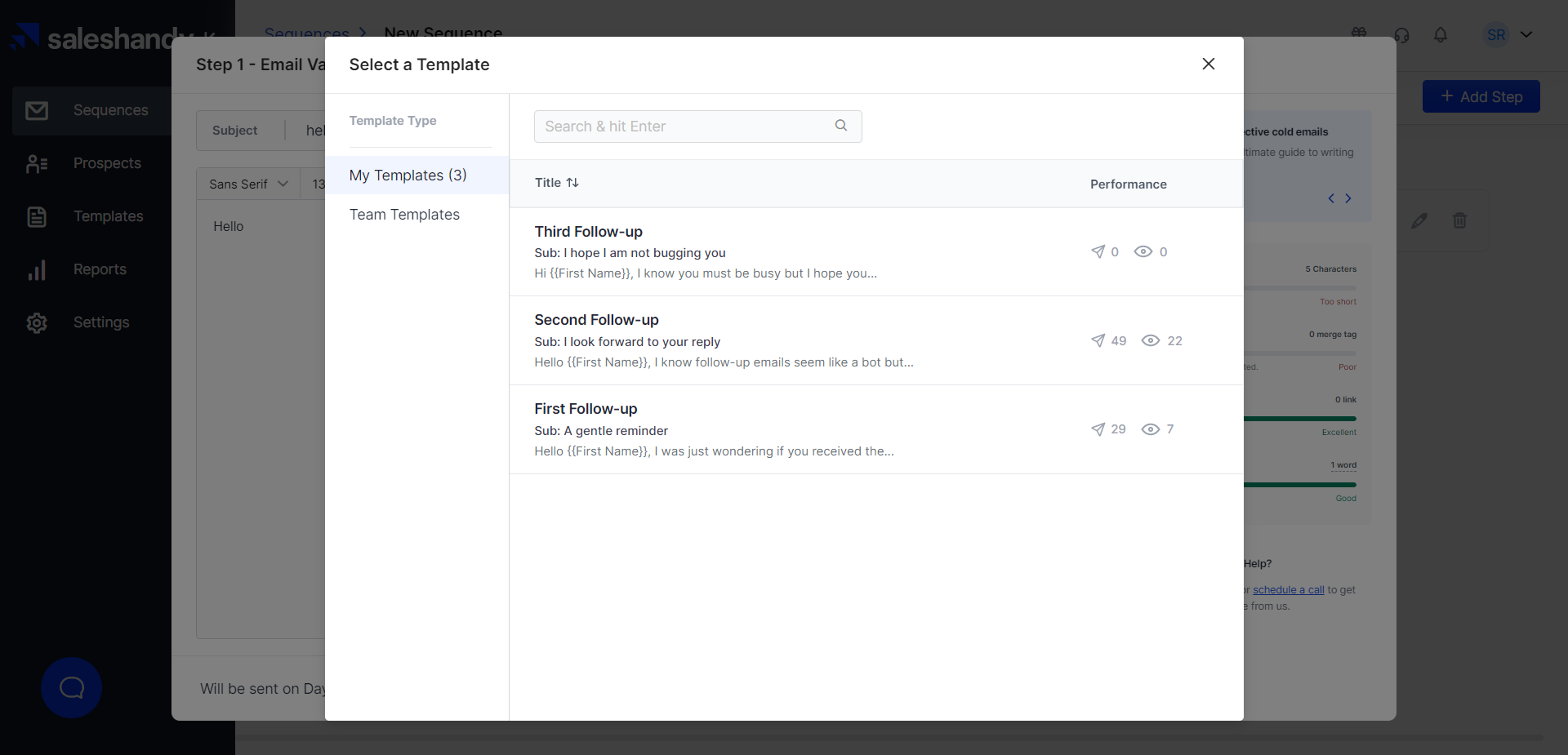This screenshot has height=755, width=1568.
Task: Pick the Second Follow-up template
Action: [x=596, y=320]
